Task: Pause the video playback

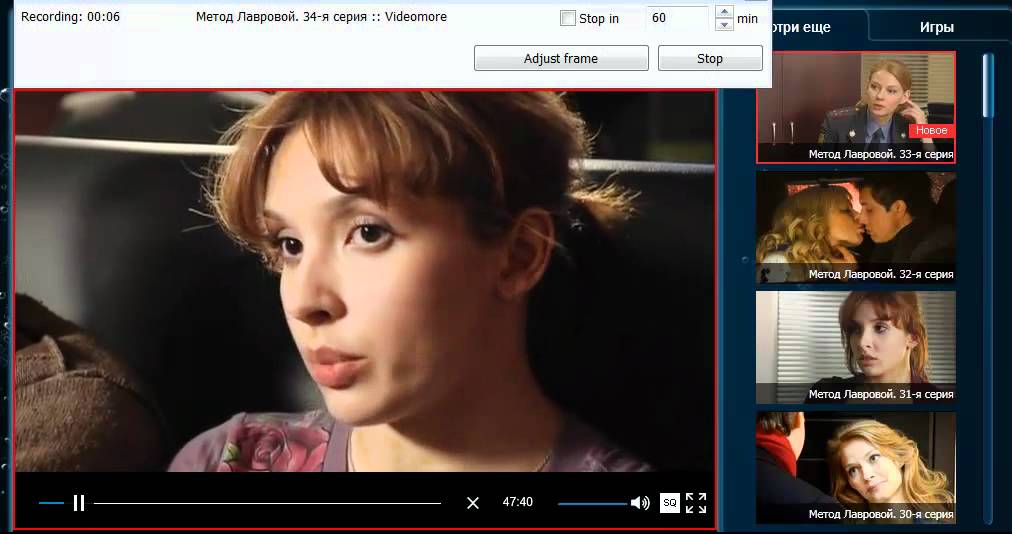Action: coord(79,503)
